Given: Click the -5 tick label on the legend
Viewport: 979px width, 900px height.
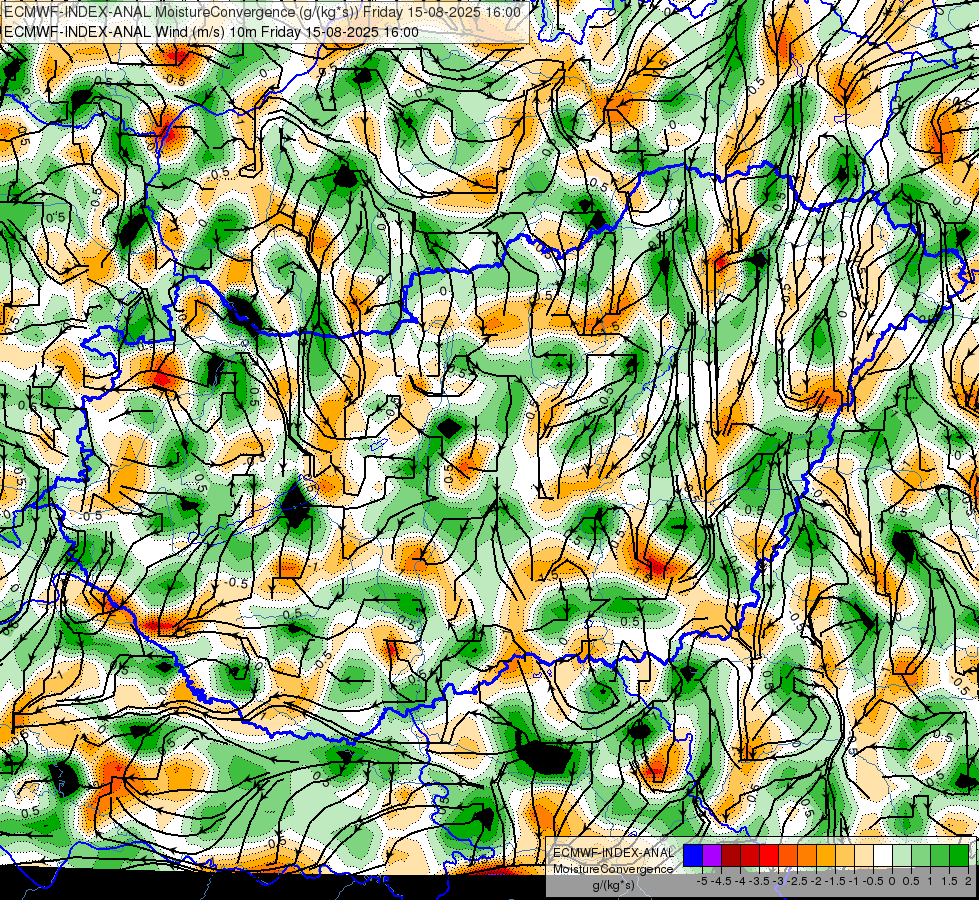Looking at the screenshot, I should tap(702, 881).
